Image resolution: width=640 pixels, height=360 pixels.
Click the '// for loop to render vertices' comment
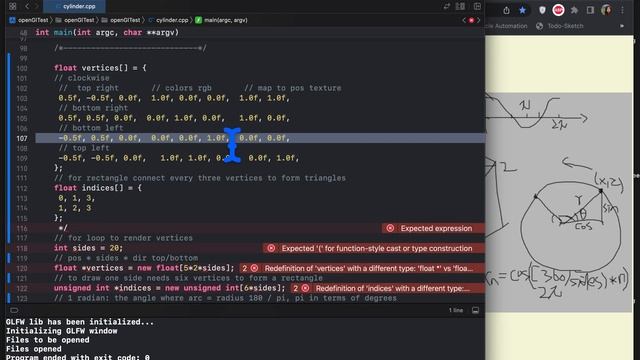pyautogui.click(x=123, y=238)
